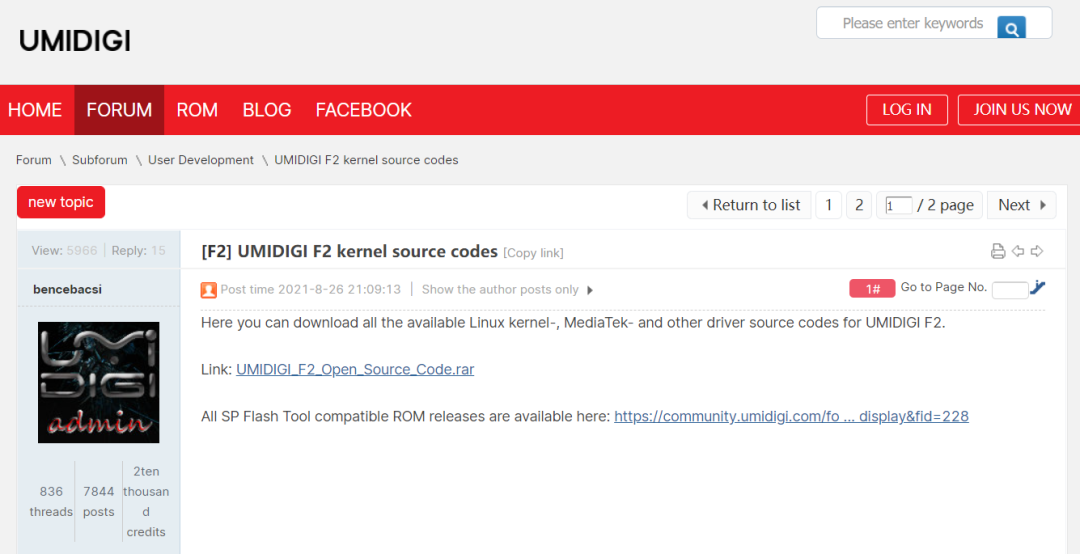Select the FORUM navigation tab
1080x554 pixels.
(x=119, y=110)
